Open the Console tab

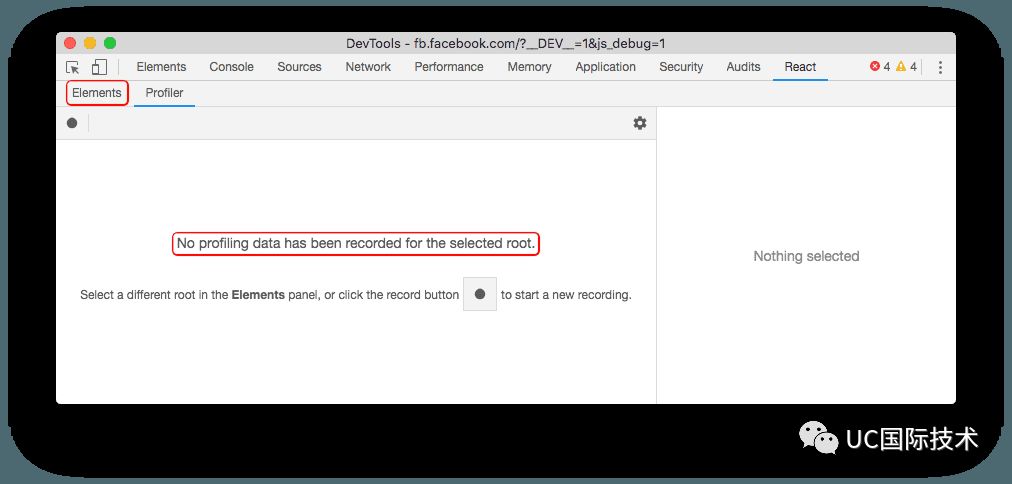[232, 66]
